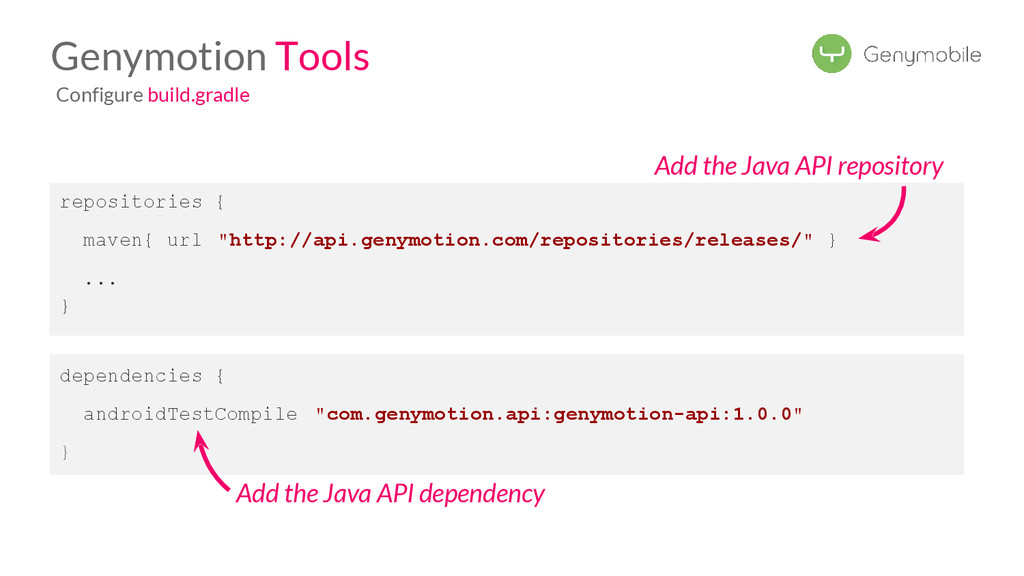Click the repositories opening line
The width and height of the screenshot is (1024, 576).
(143, 202)
